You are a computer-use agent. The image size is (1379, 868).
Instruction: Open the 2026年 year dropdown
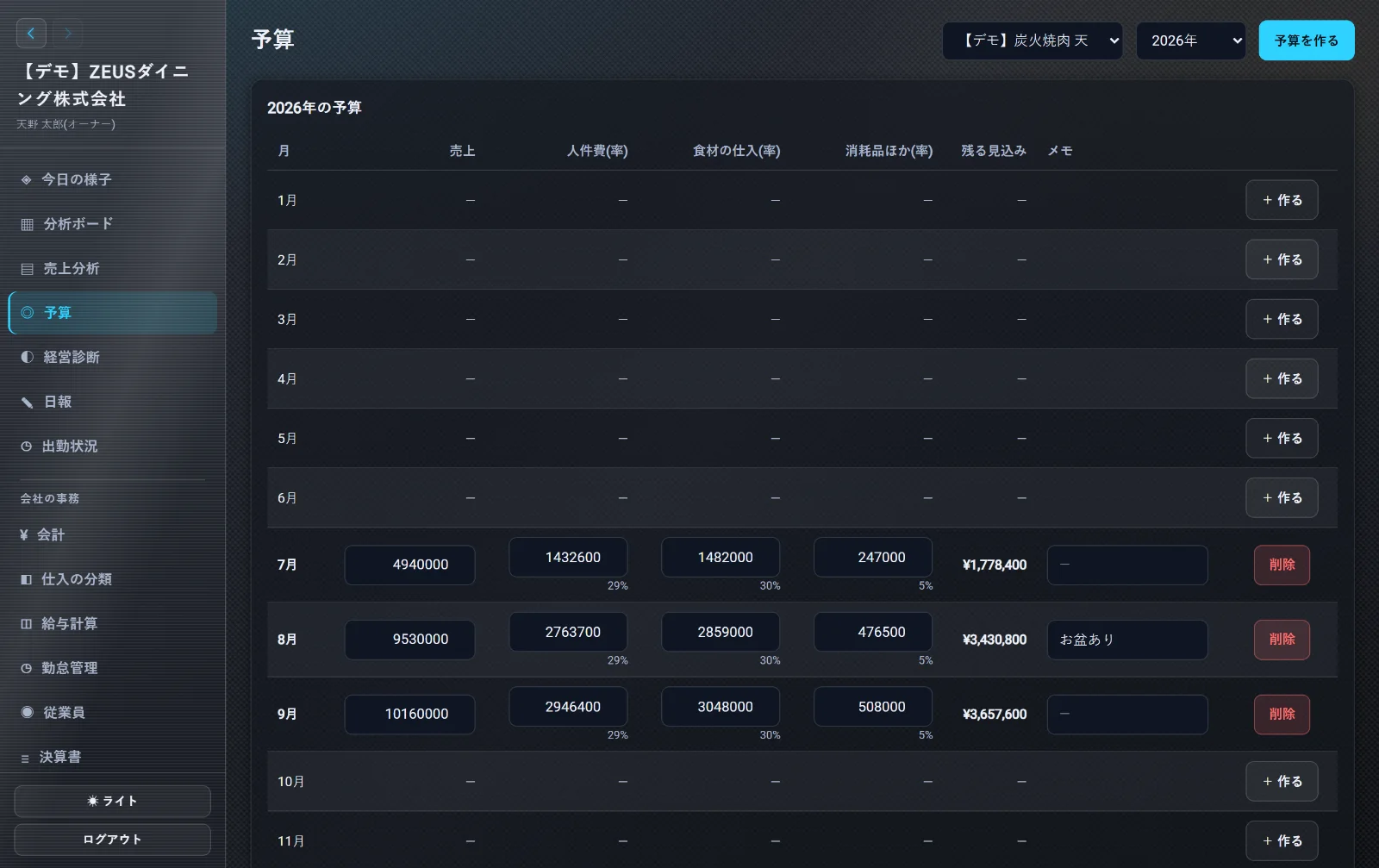(1190, 41)
